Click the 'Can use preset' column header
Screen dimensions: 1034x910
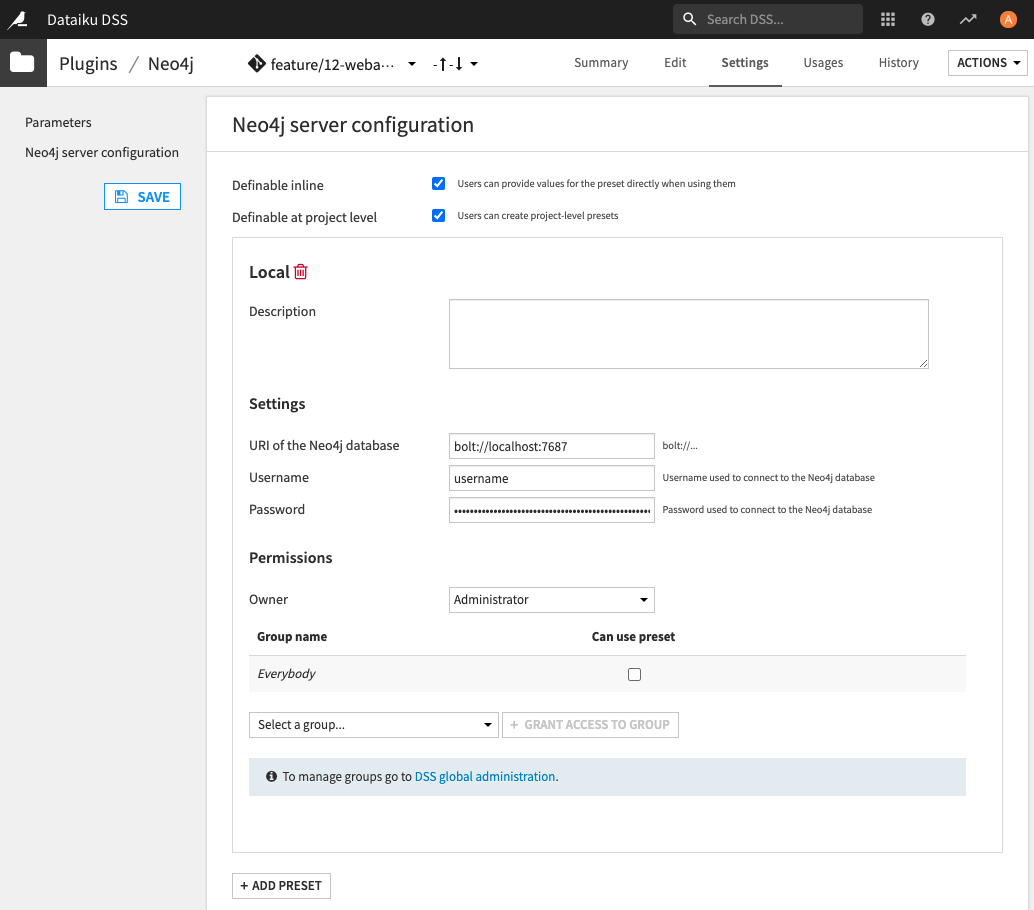coord(633,636)
